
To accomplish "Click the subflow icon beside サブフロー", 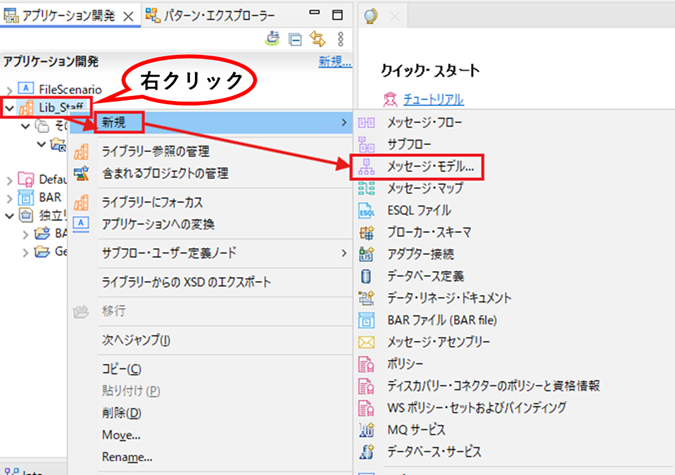I will tap(366, 145).
